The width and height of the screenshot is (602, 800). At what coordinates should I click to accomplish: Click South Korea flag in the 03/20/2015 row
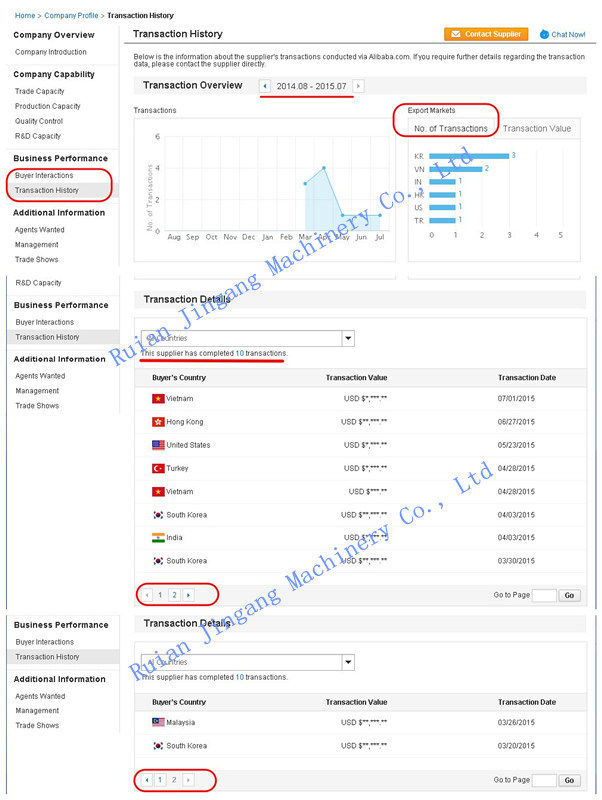coord(158,745)
